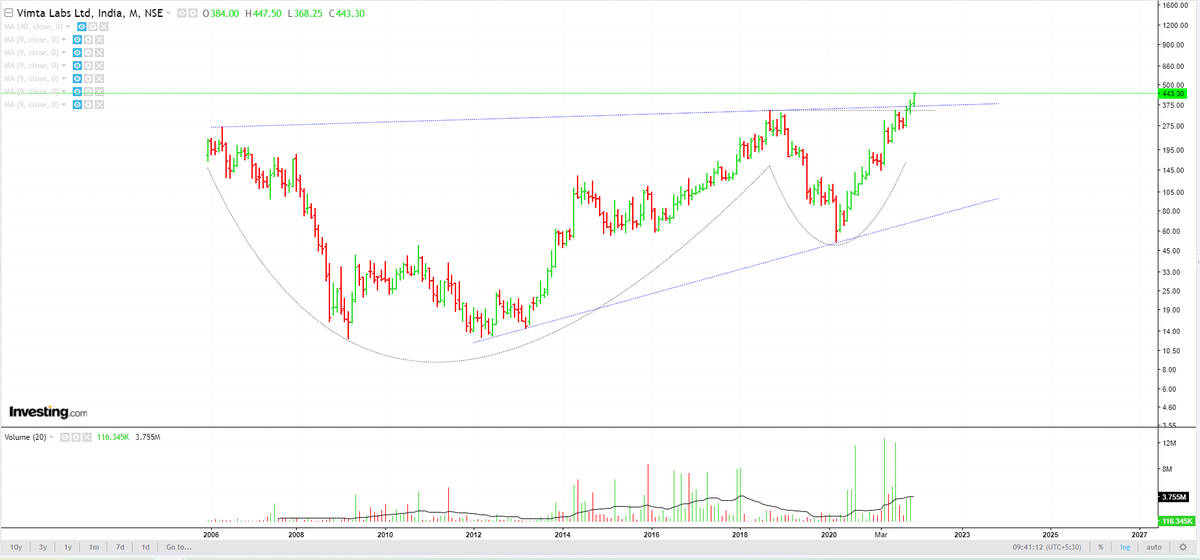Click the 3.755M volume axis label
1200x560 pixels.
[x=1173, y=497]
